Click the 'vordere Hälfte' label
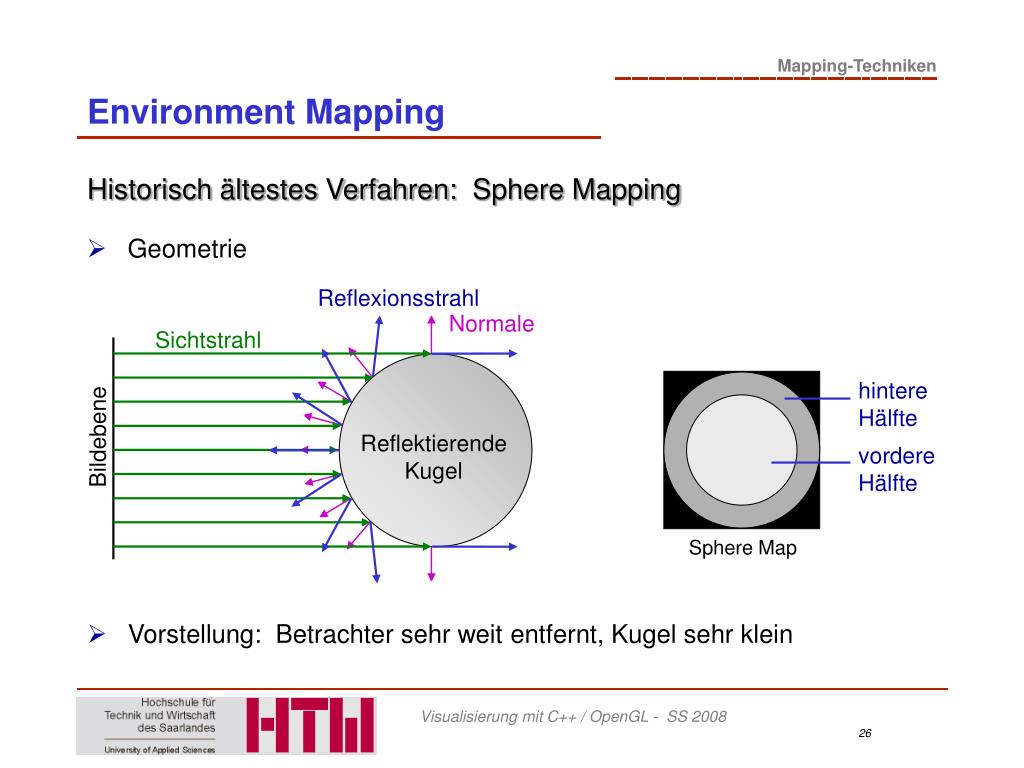Screen dimensions: 1024x768 (x=896, y=470)
